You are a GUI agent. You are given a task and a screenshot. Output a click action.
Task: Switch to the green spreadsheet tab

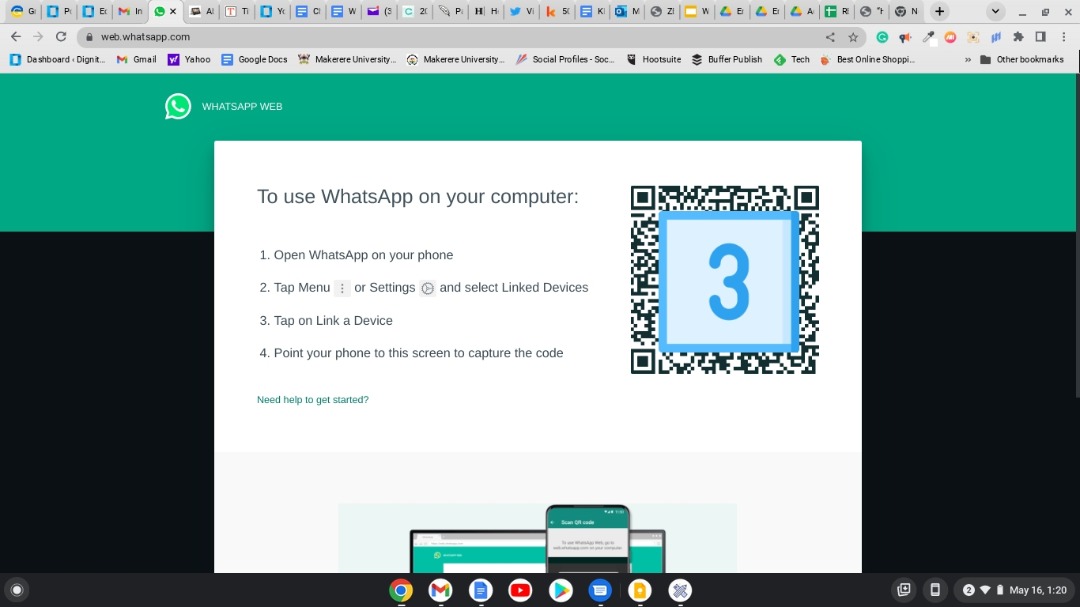pyautogui.click(x=838, y=11)
